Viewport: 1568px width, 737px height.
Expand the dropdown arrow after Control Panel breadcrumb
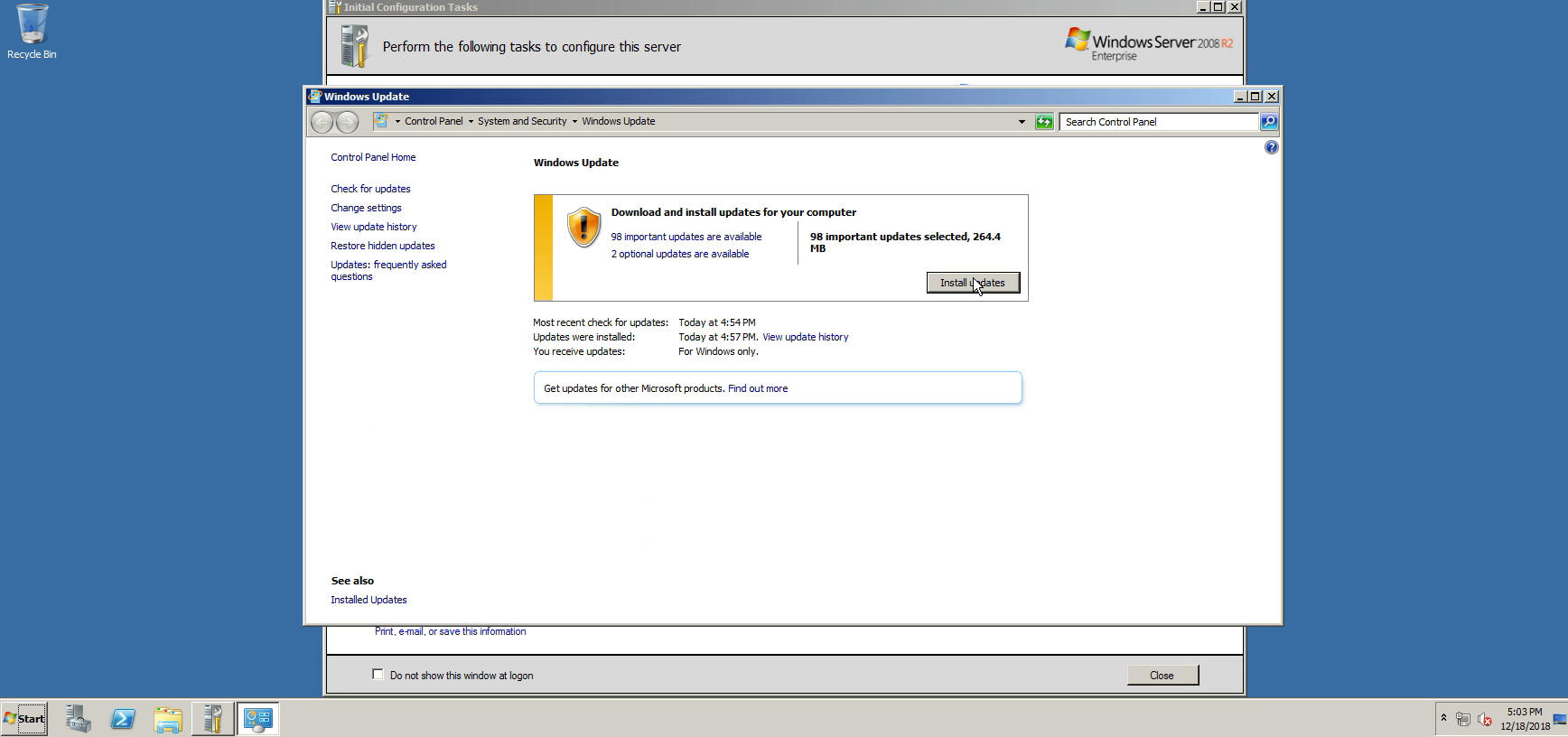tap(471, 121)
